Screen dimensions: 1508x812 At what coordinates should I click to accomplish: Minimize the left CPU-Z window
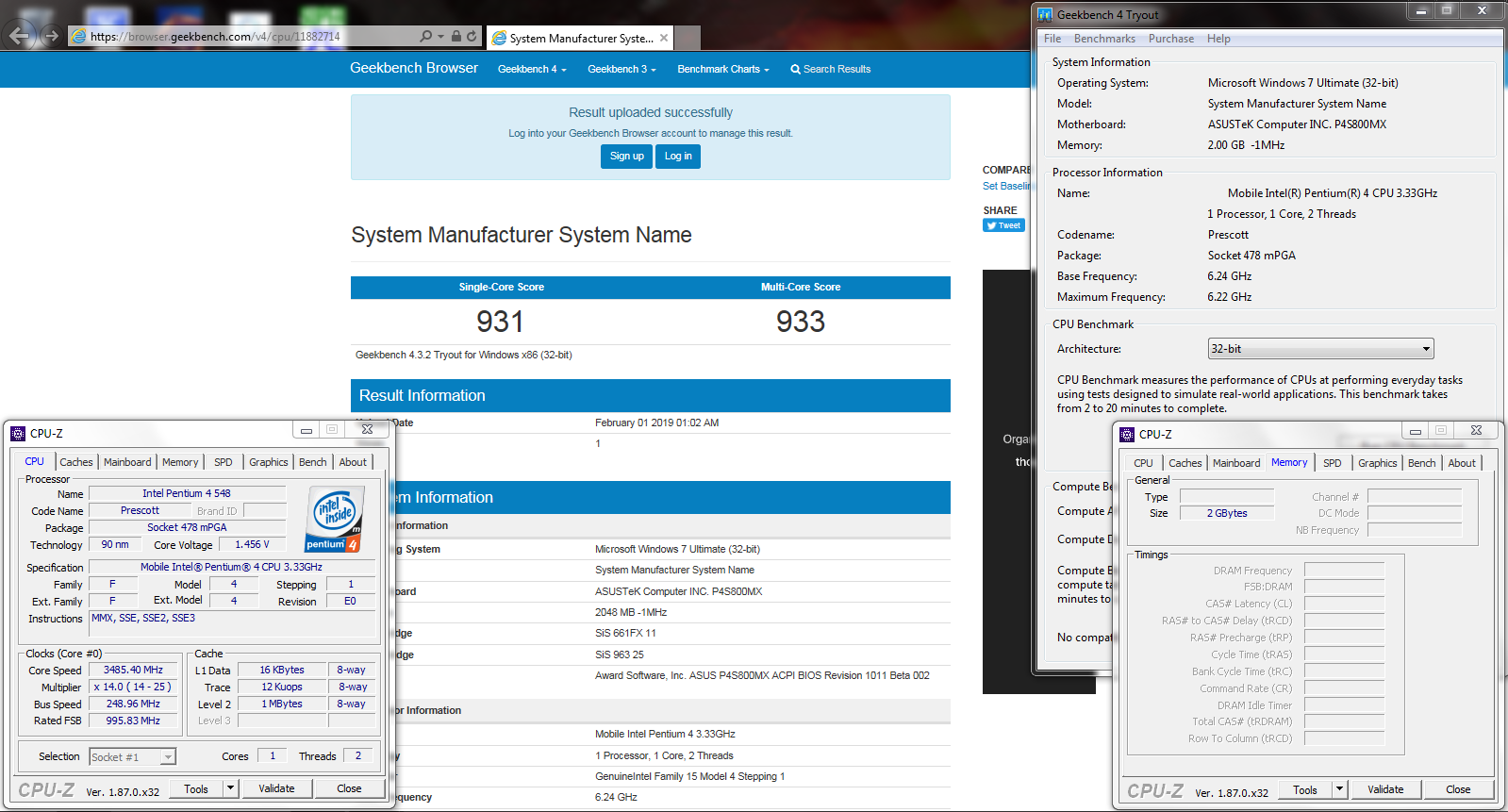tap(307, 430)
